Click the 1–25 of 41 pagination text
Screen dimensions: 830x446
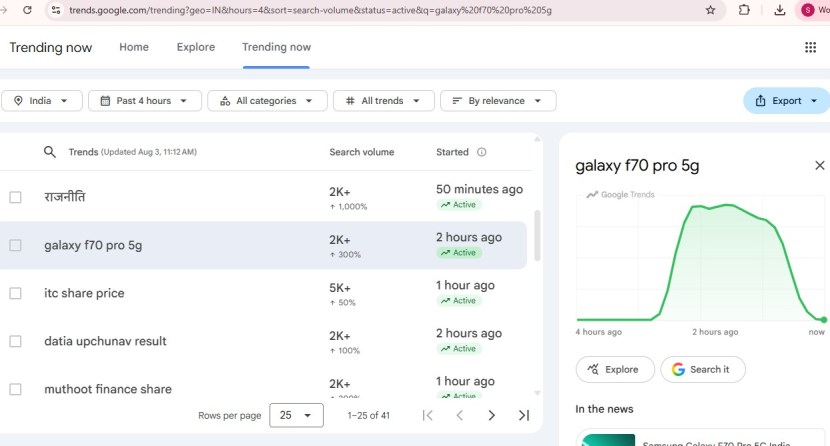coord(368,415)
